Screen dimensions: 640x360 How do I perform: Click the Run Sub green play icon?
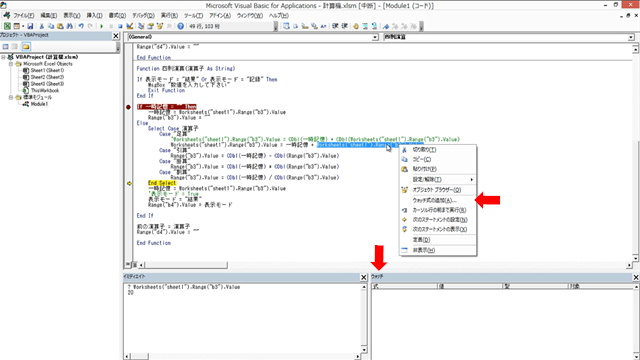(x=101, y=26)
